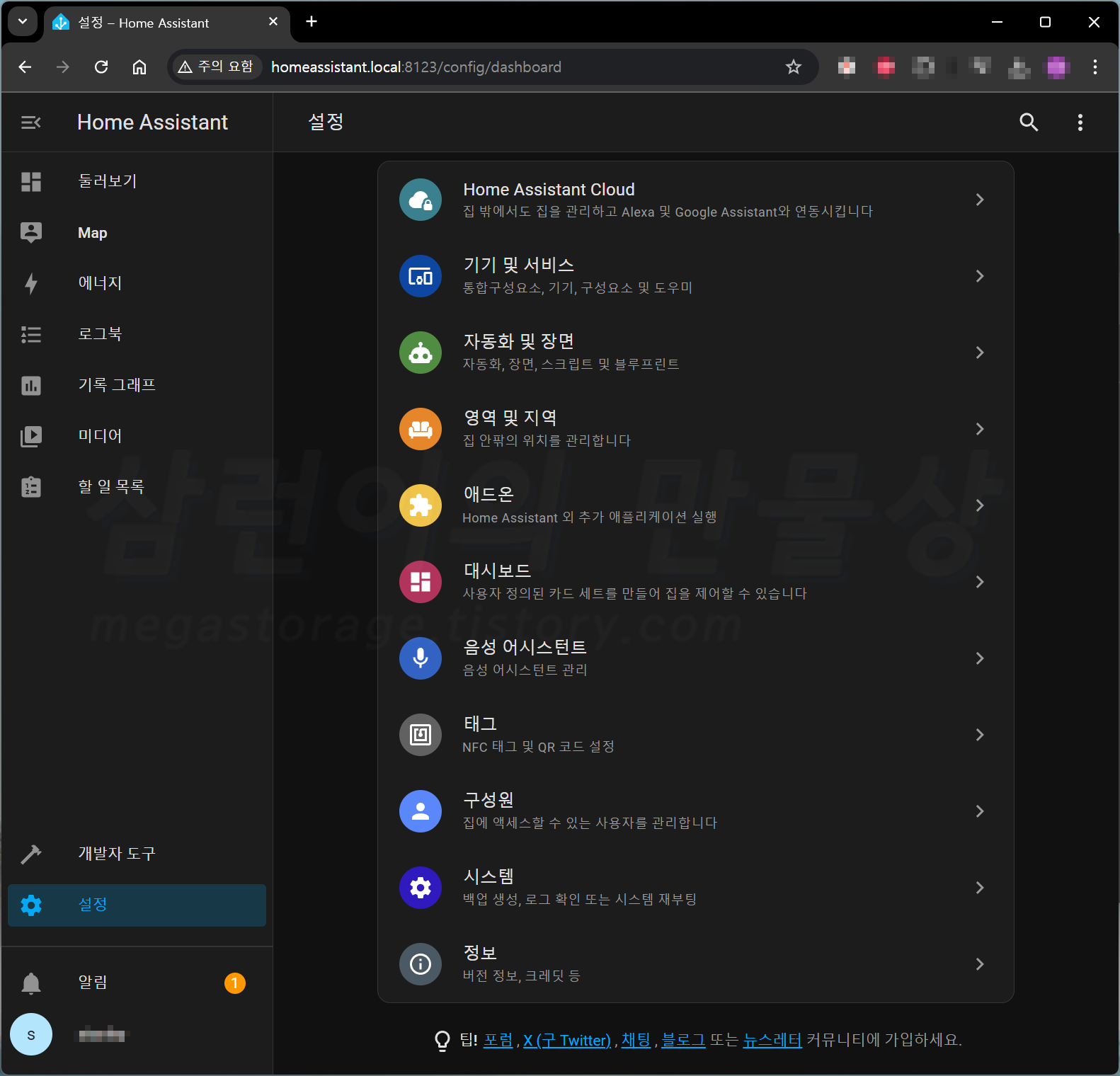Viewport: 1120px width, 1076px height.
Task: Click the 대시보드 grid icon
Action: coord(421,582)
